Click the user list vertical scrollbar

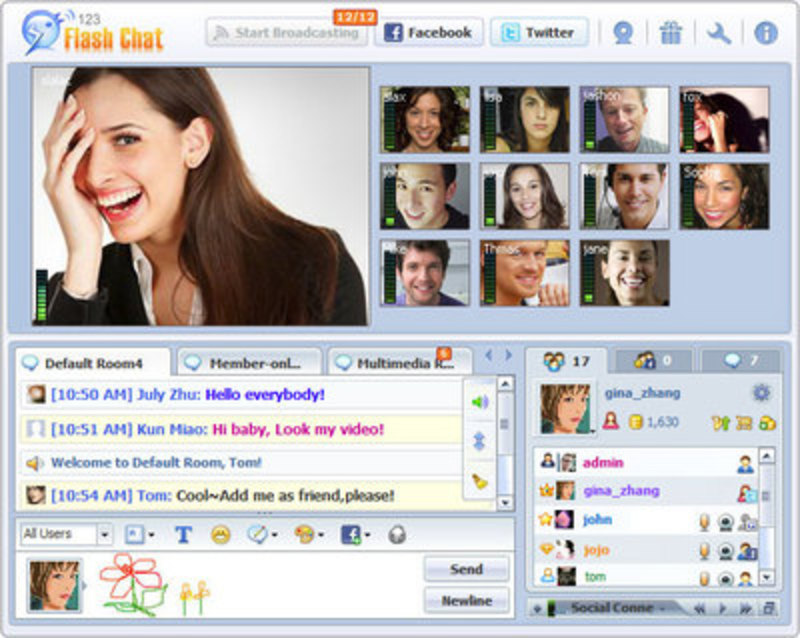pos(767,495)
